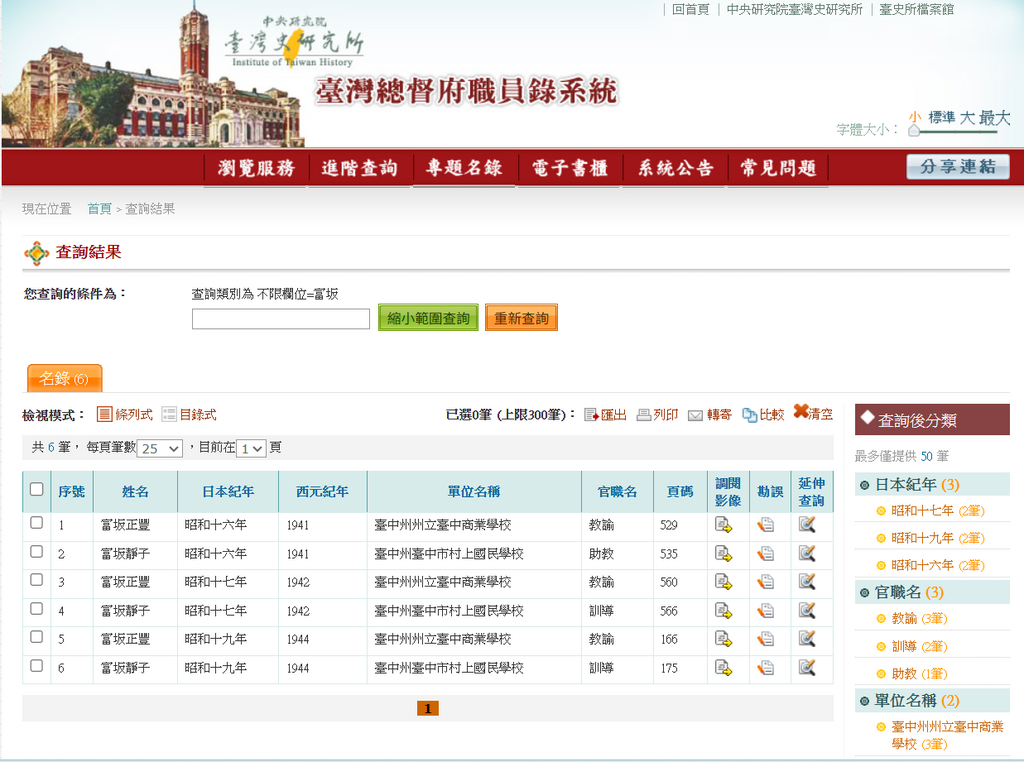
Task: Select the 名錄 (6) results tab
Action: 65,379
